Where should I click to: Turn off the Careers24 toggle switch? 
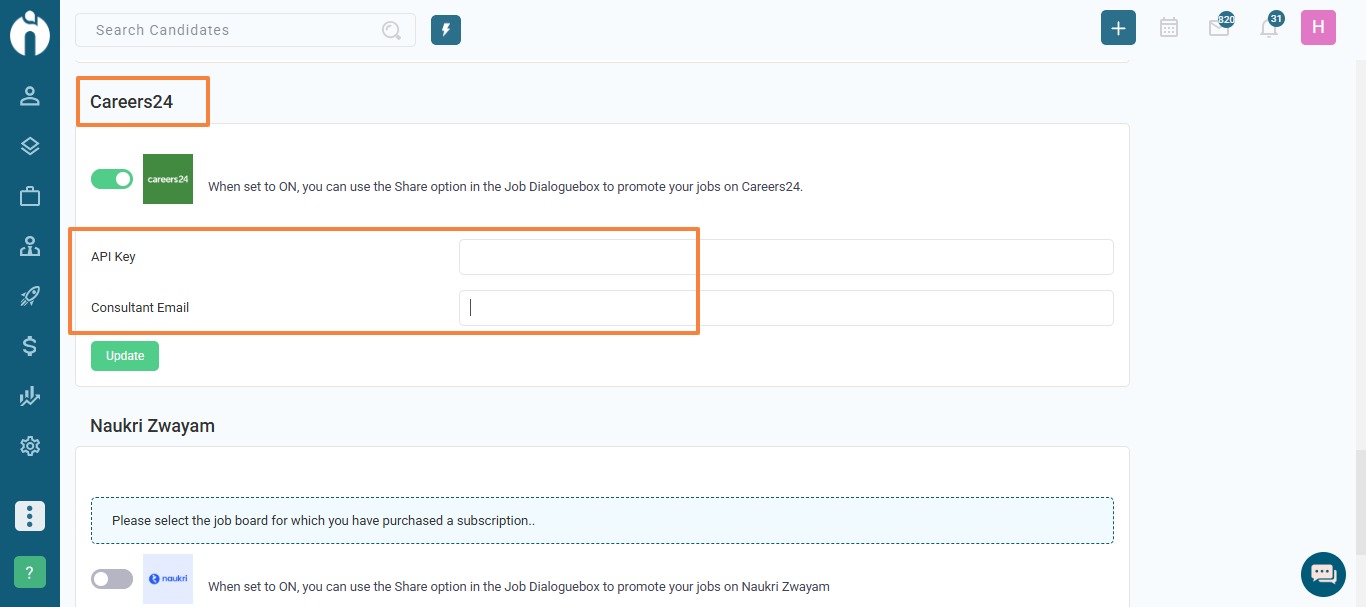(112, 179)
